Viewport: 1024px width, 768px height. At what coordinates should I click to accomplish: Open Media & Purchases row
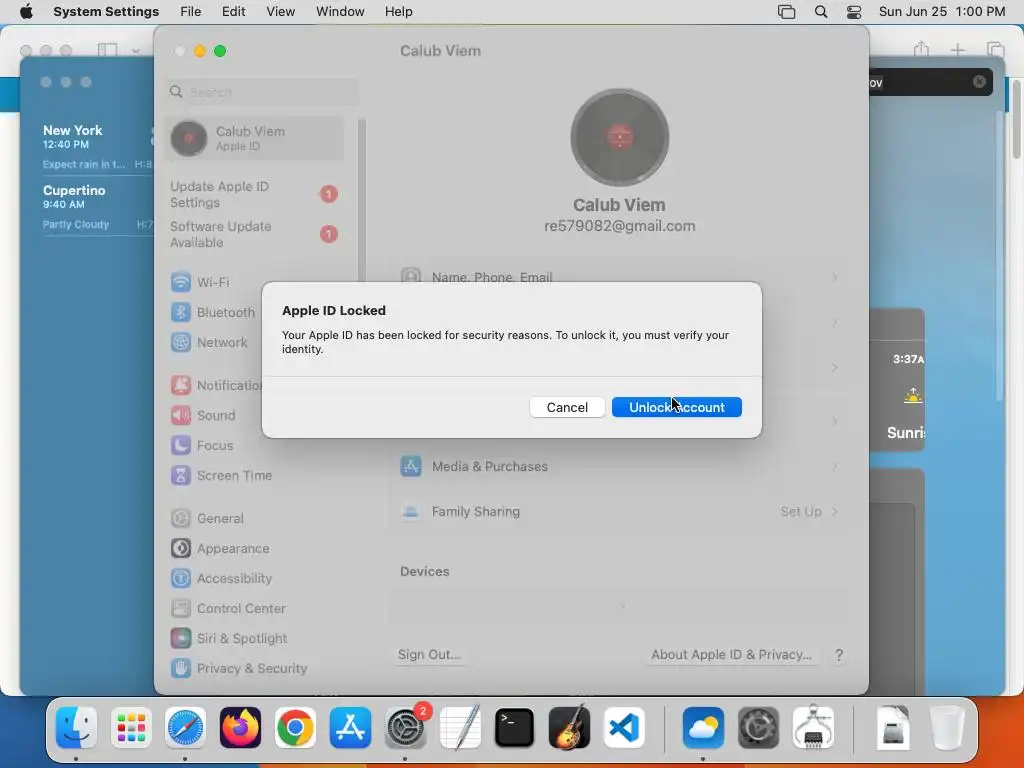619,466
